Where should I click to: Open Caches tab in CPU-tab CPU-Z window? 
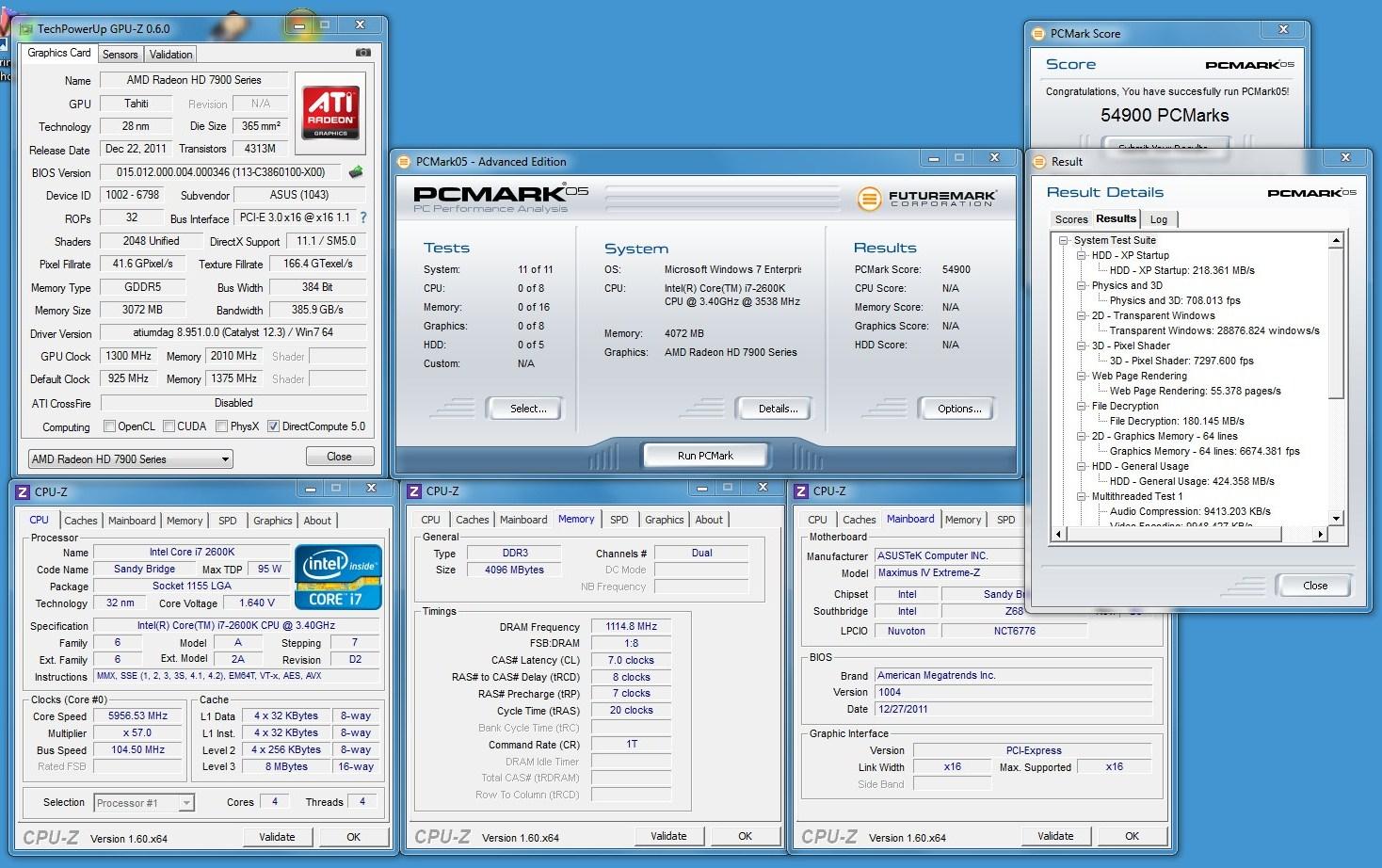point(81,521)
